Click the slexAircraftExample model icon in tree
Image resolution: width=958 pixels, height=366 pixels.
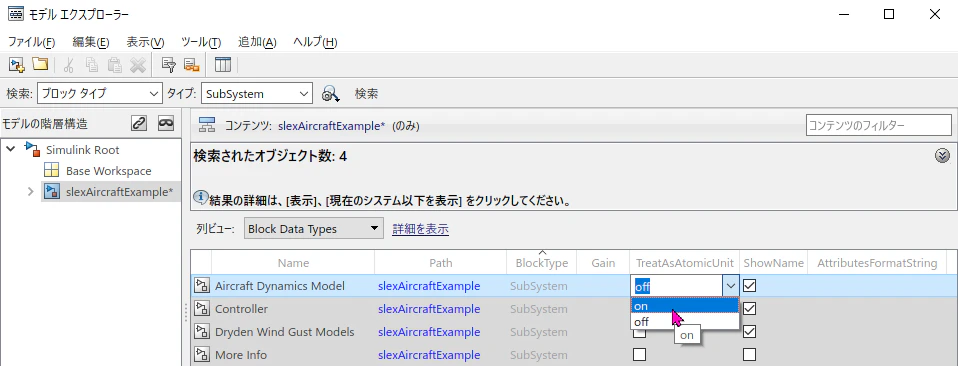click(52, 192)
